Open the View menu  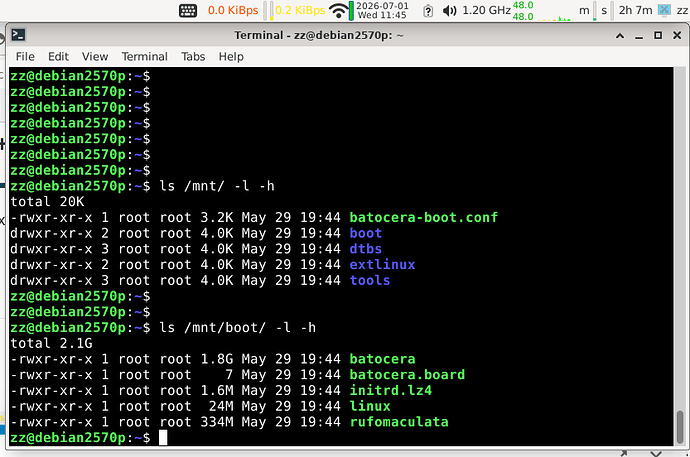pos(95,57)
